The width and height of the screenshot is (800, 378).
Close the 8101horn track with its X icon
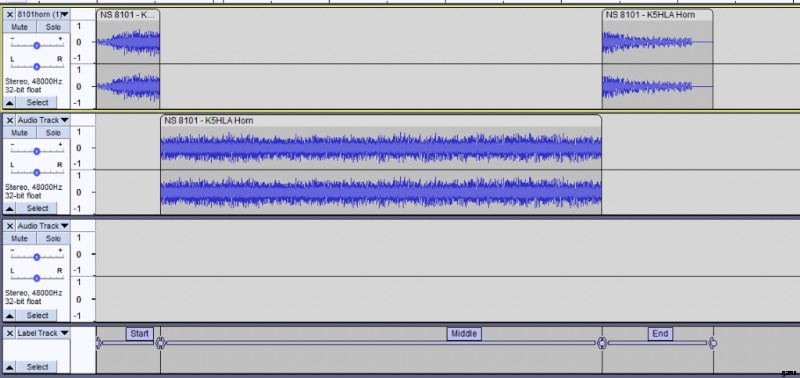tap(9, 14)
